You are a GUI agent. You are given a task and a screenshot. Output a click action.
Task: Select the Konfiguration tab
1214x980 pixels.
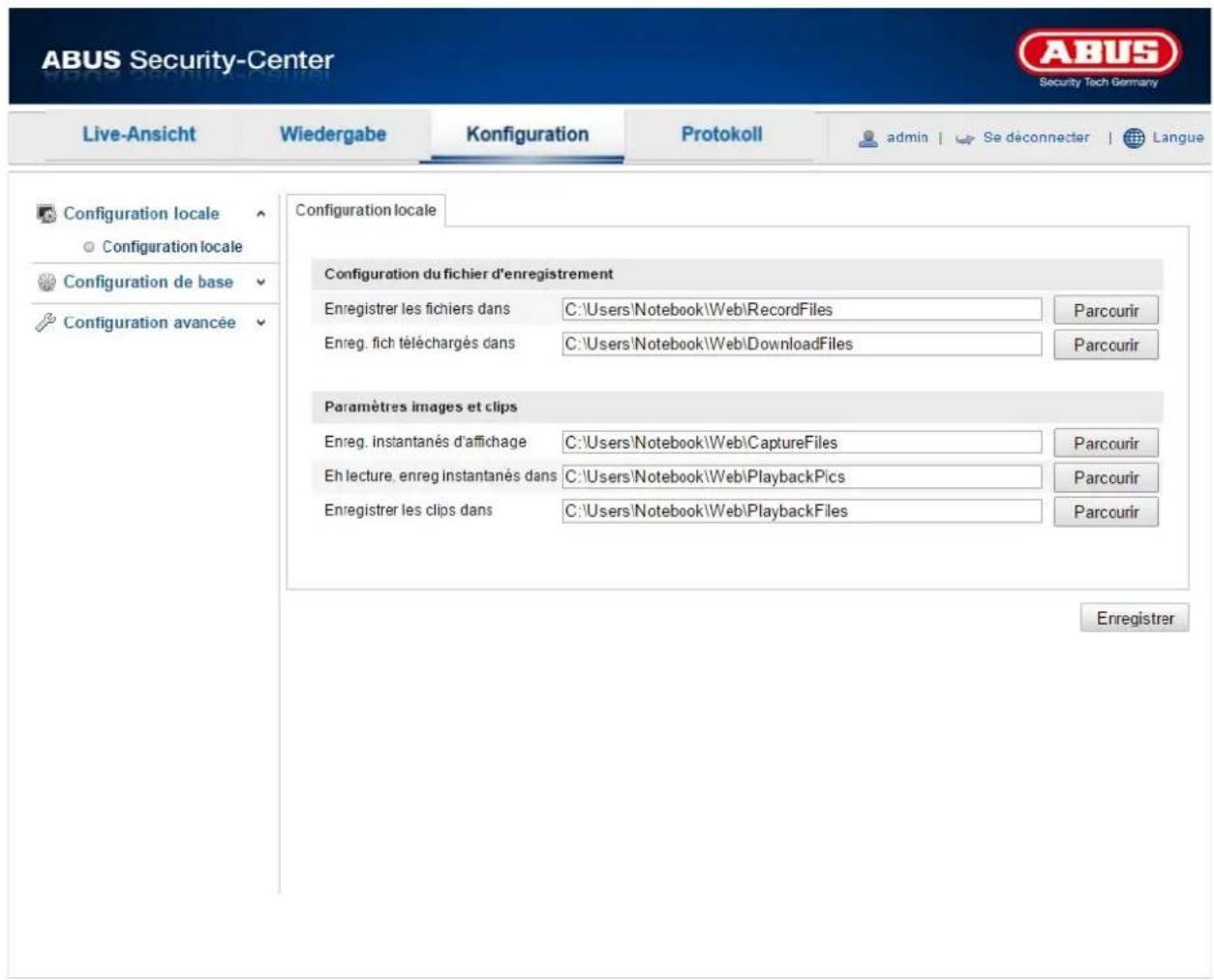[528, 135]
